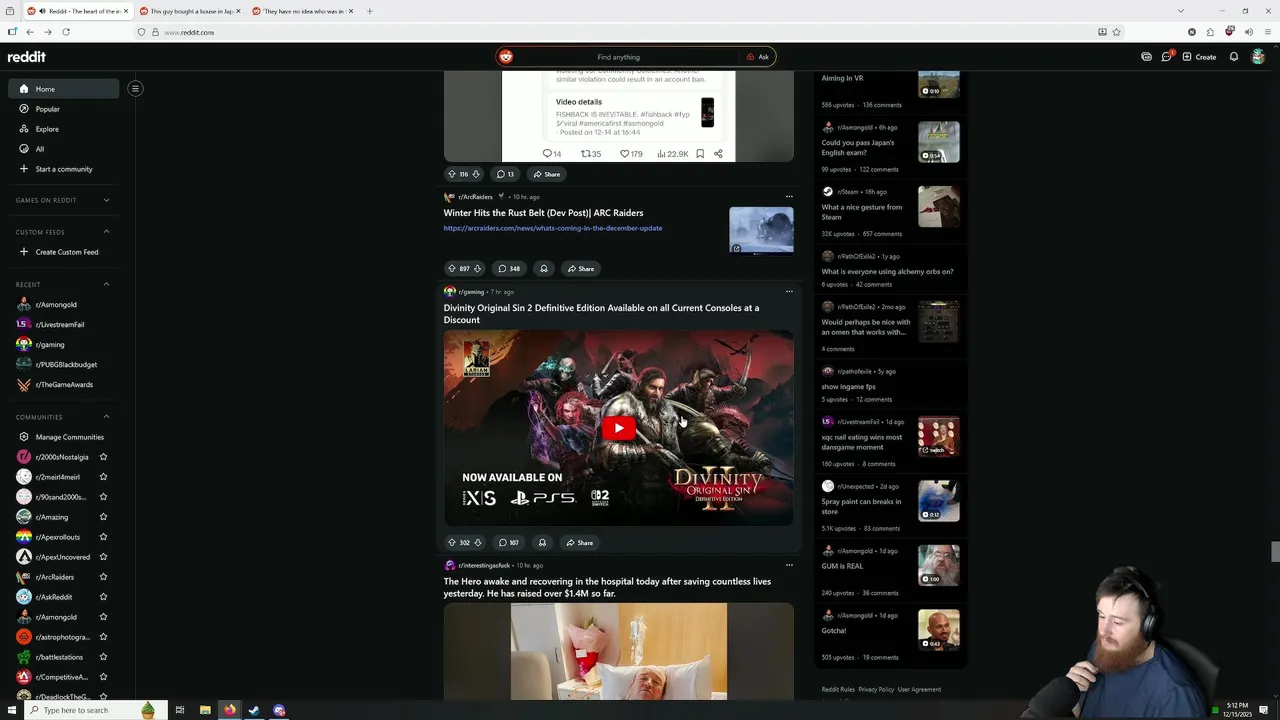This screenshot has width=1280, height=720.
Task: Favorite r/Amazing with its star
Action: [x=103, y=517]
